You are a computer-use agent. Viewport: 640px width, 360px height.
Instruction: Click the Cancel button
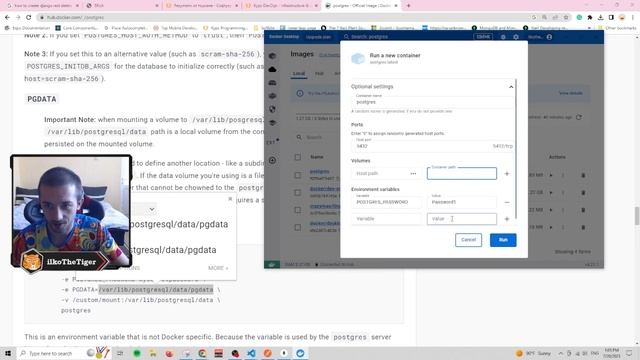point(468,240)
